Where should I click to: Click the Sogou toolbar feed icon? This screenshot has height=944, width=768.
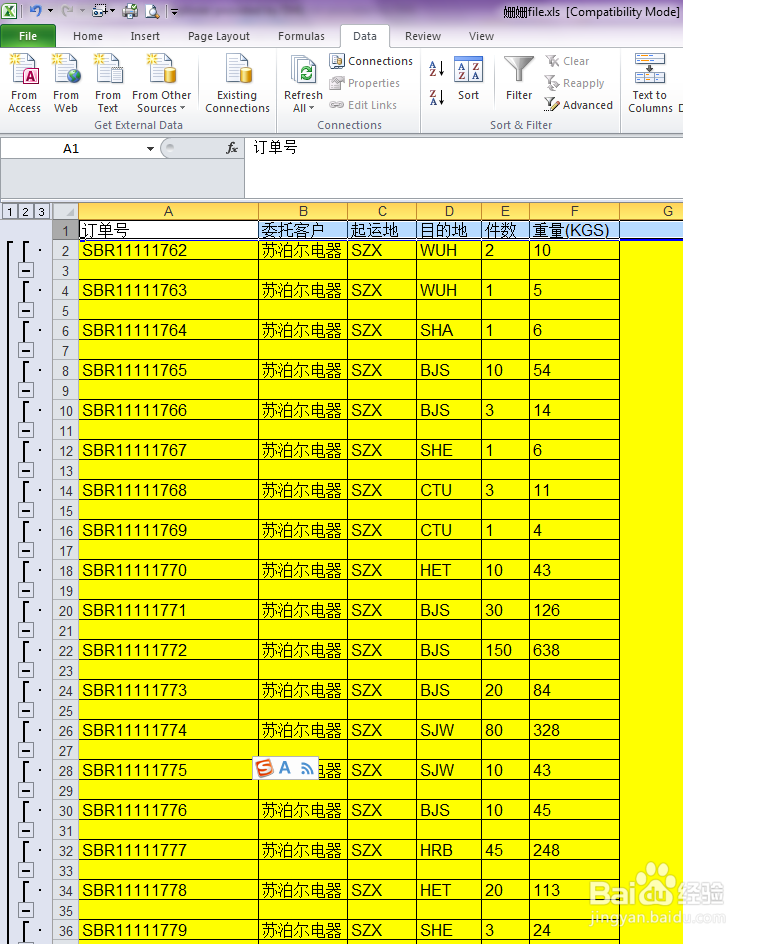click(x=306, y=768)
